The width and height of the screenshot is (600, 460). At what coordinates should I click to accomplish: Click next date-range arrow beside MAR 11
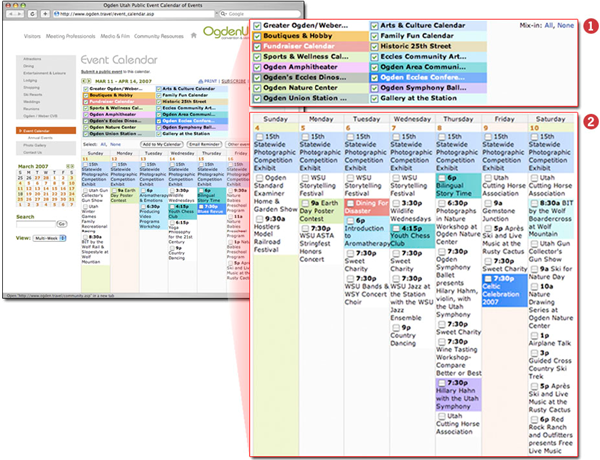pyautogui.click(x=89, y=81)
